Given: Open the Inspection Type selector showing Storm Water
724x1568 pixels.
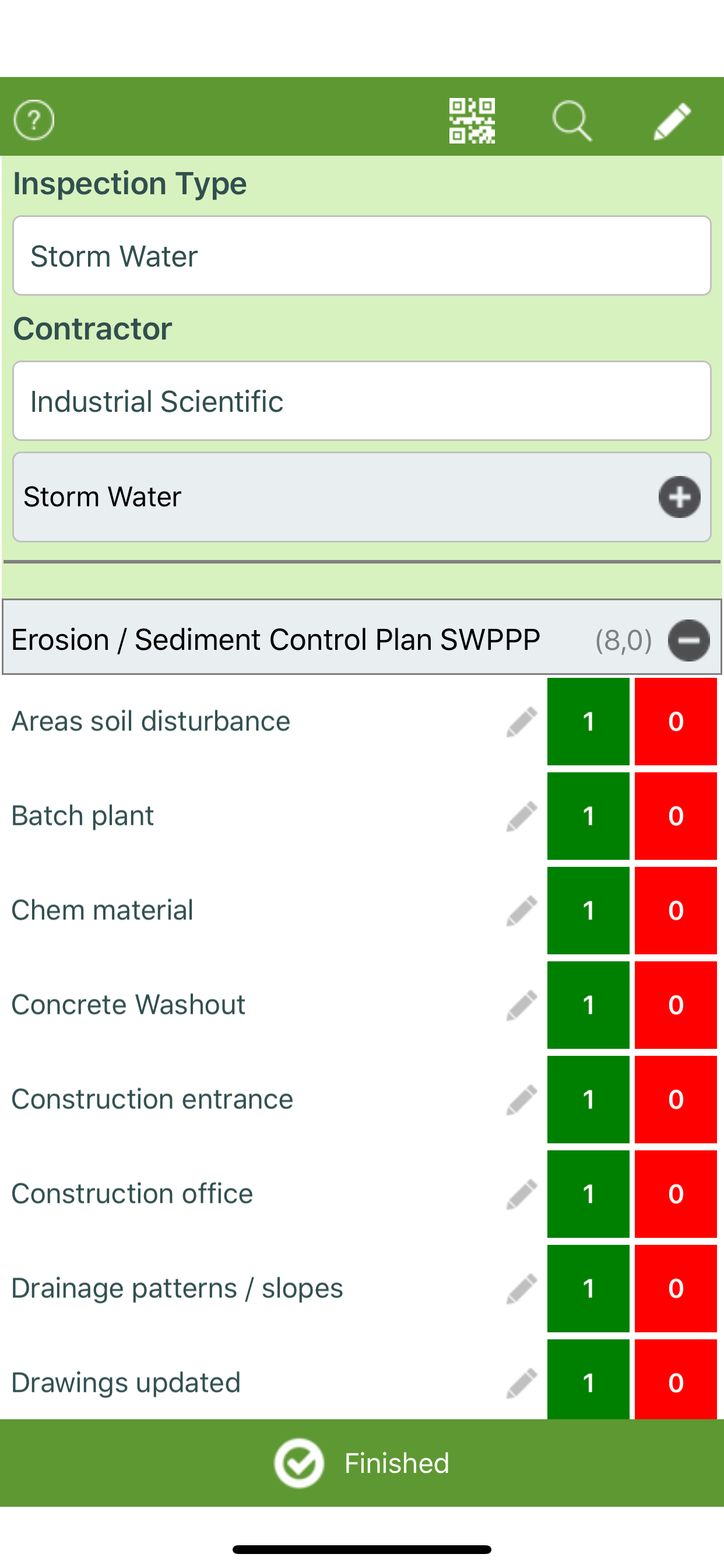Looking at the screenshot, I should (362, 256).
